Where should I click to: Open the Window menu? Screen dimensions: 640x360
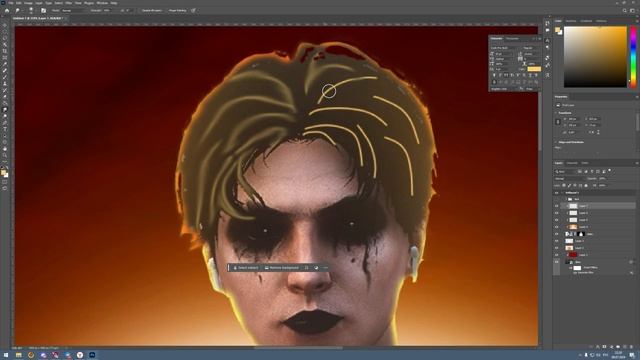102,3
